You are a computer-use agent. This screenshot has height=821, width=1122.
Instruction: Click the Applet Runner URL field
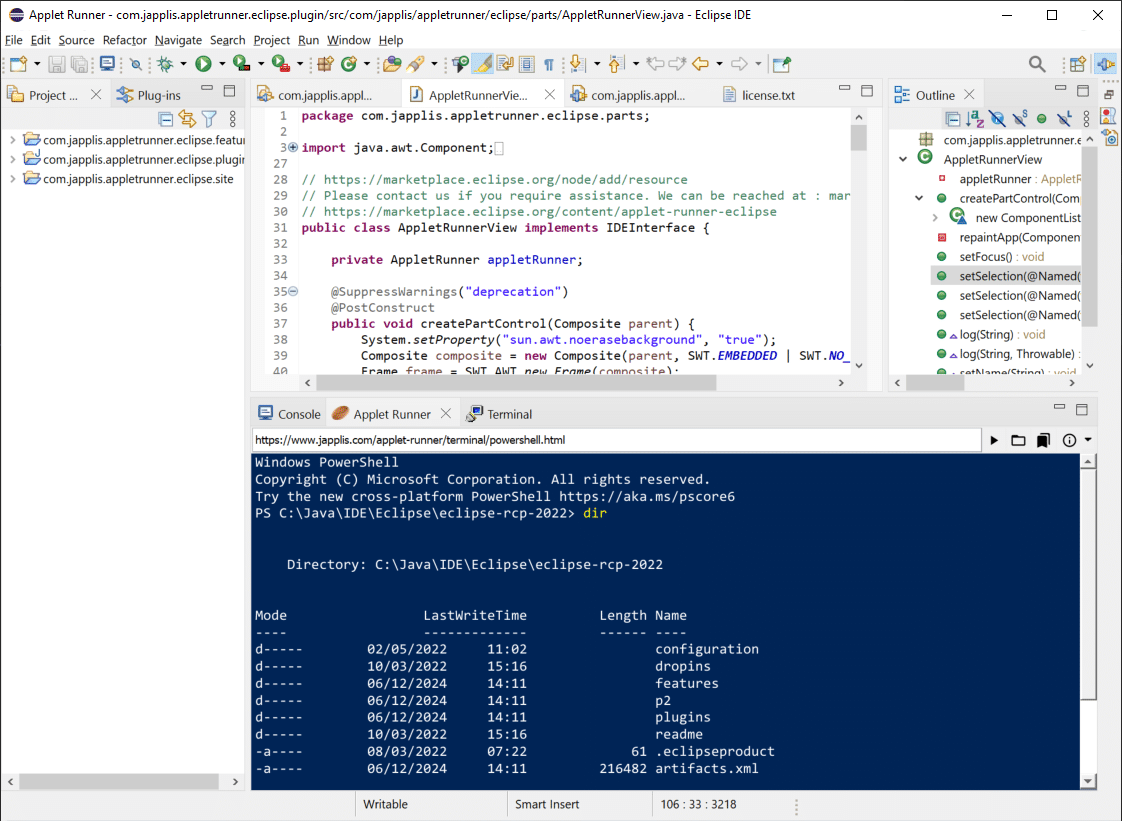(615, 440)
